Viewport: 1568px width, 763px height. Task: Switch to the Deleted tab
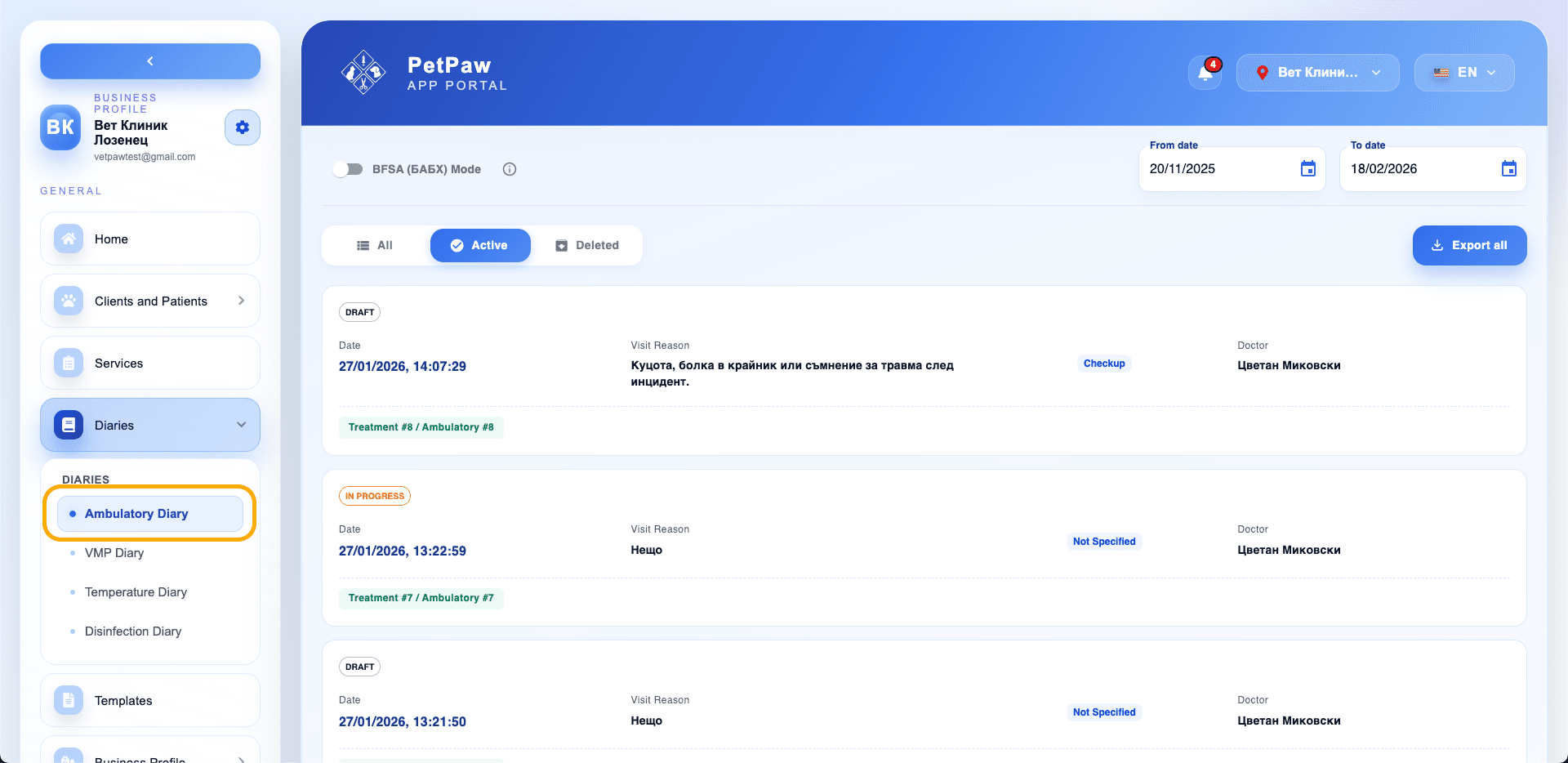[x=587, y=245]
